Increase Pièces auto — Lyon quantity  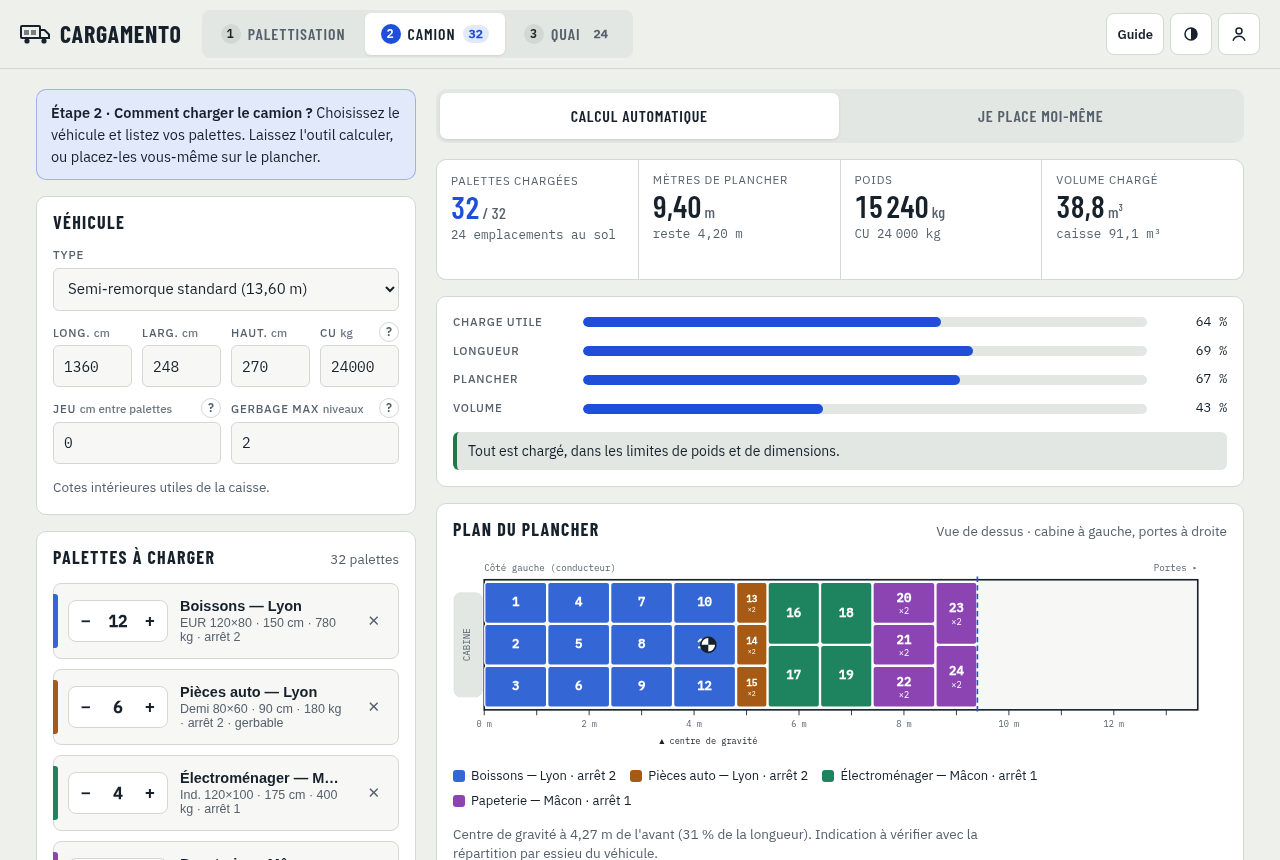[x=150, y=707]
